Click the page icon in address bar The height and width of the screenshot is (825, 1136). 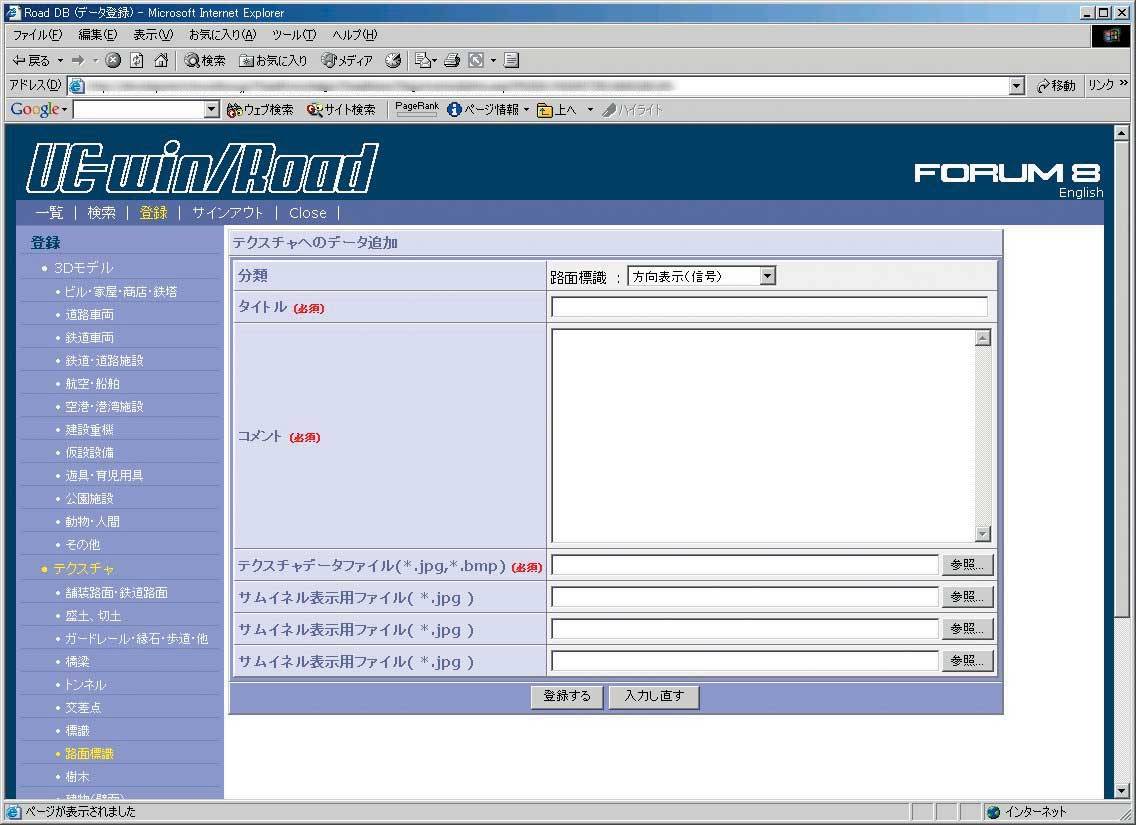tap(76, 85)
